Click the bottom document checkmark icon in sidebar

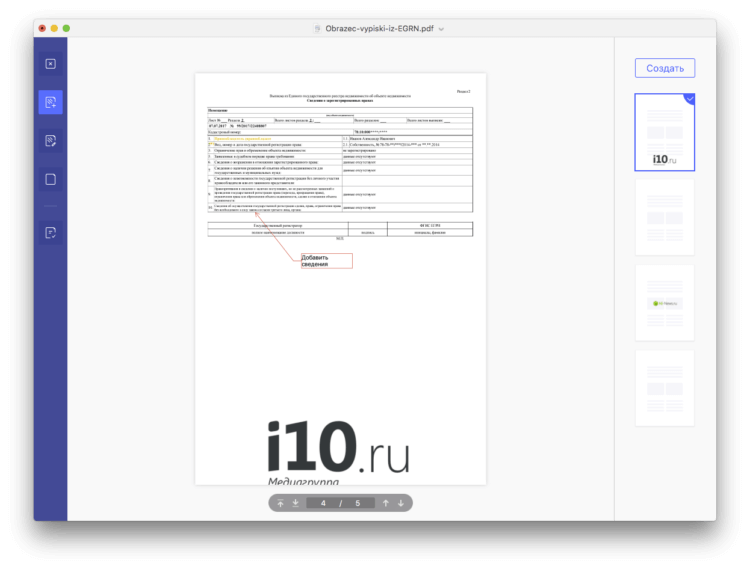pyautogui.click(x=50, y=233)
